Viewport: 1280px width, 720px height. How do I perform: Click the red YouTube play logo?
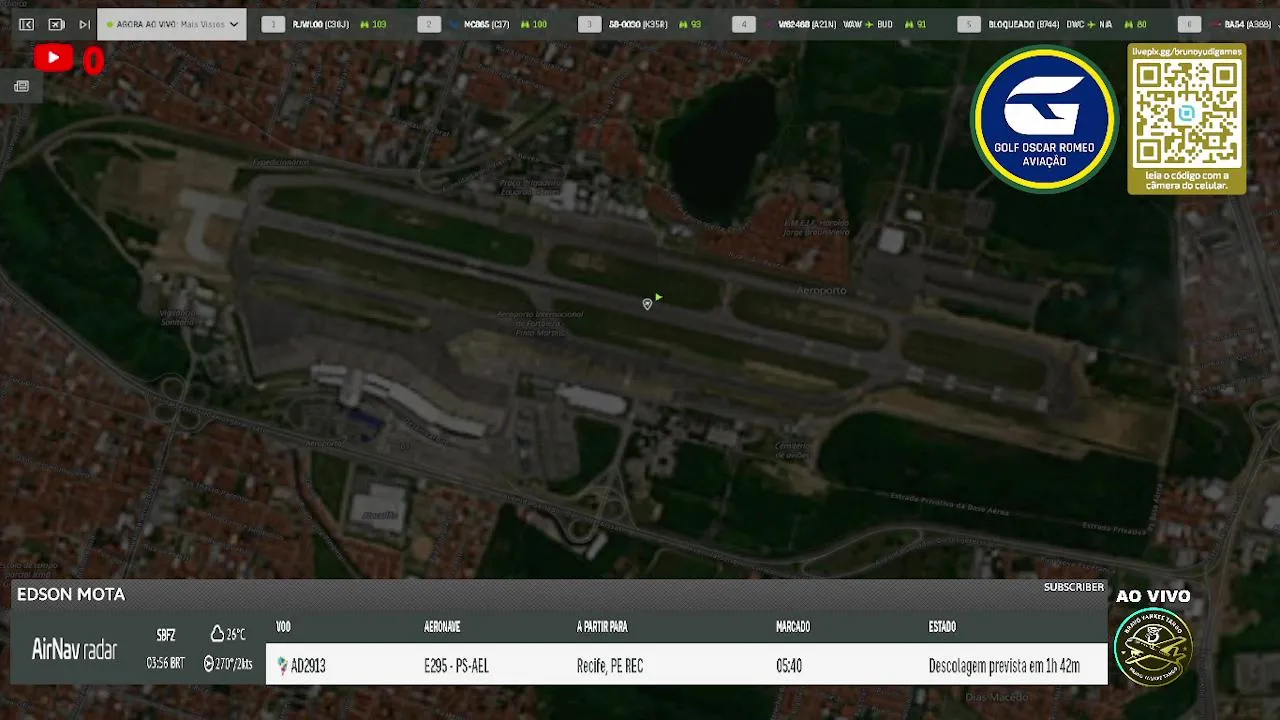point(53,59)
